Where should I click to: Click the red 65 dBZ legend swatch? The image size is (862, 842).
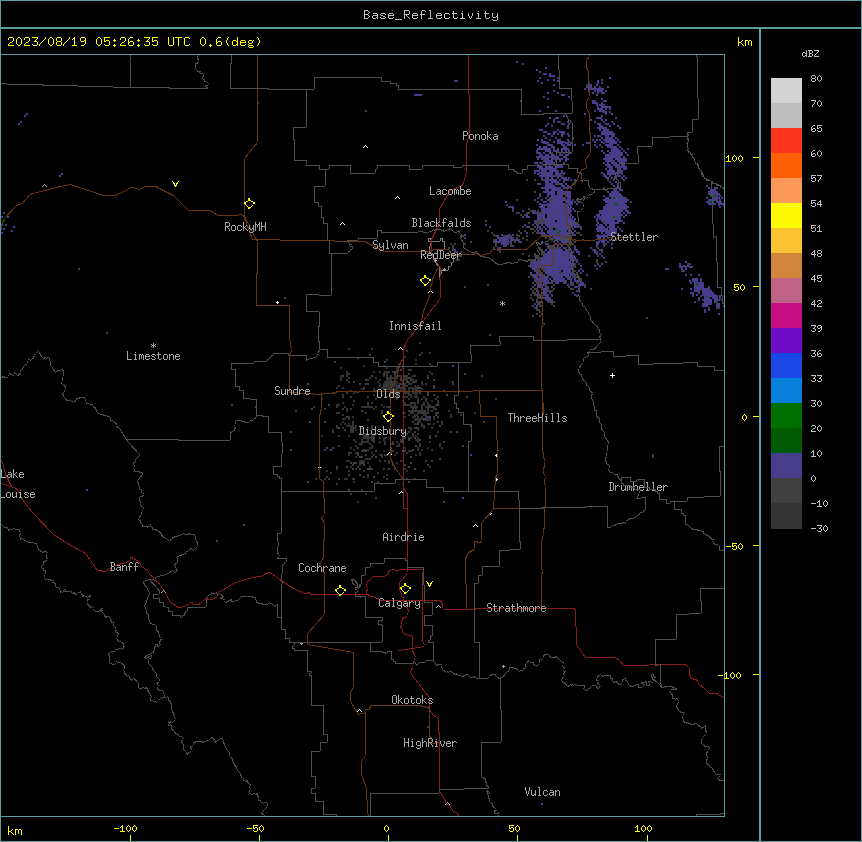click(x=786, y=140)
